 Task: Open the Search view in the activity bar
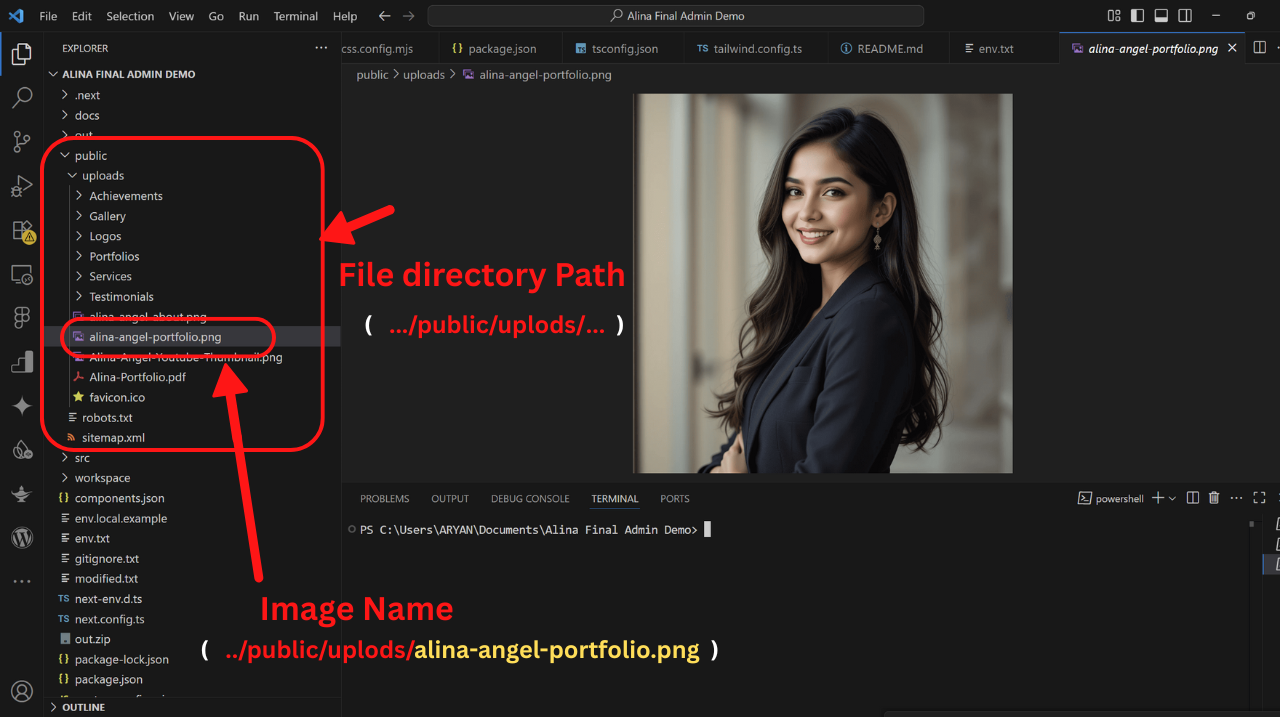tap(22, 97)
